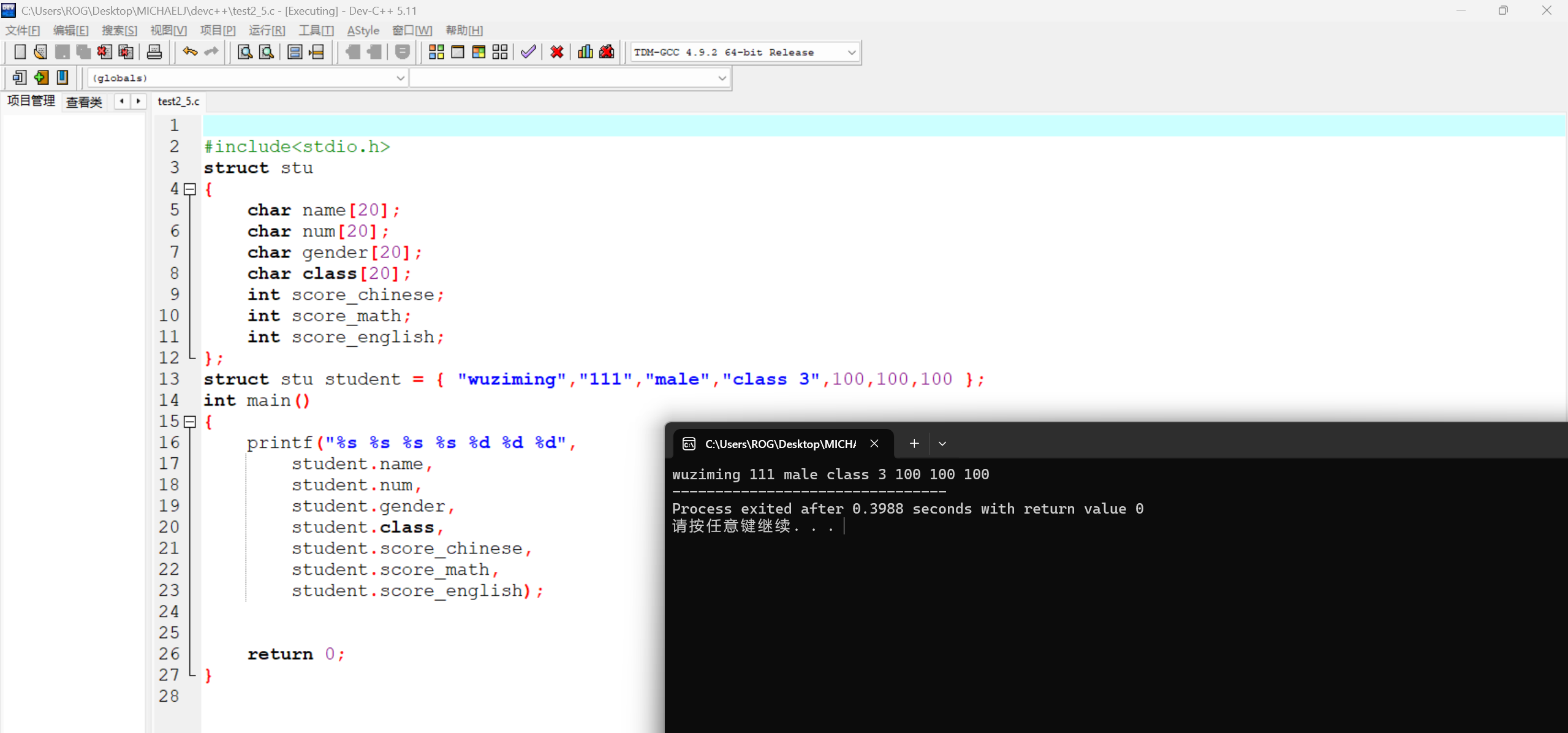The height and width of the screenshot is (733, 1568).
Task: Click the New file toolbar icon
Action: coord(20,52)
